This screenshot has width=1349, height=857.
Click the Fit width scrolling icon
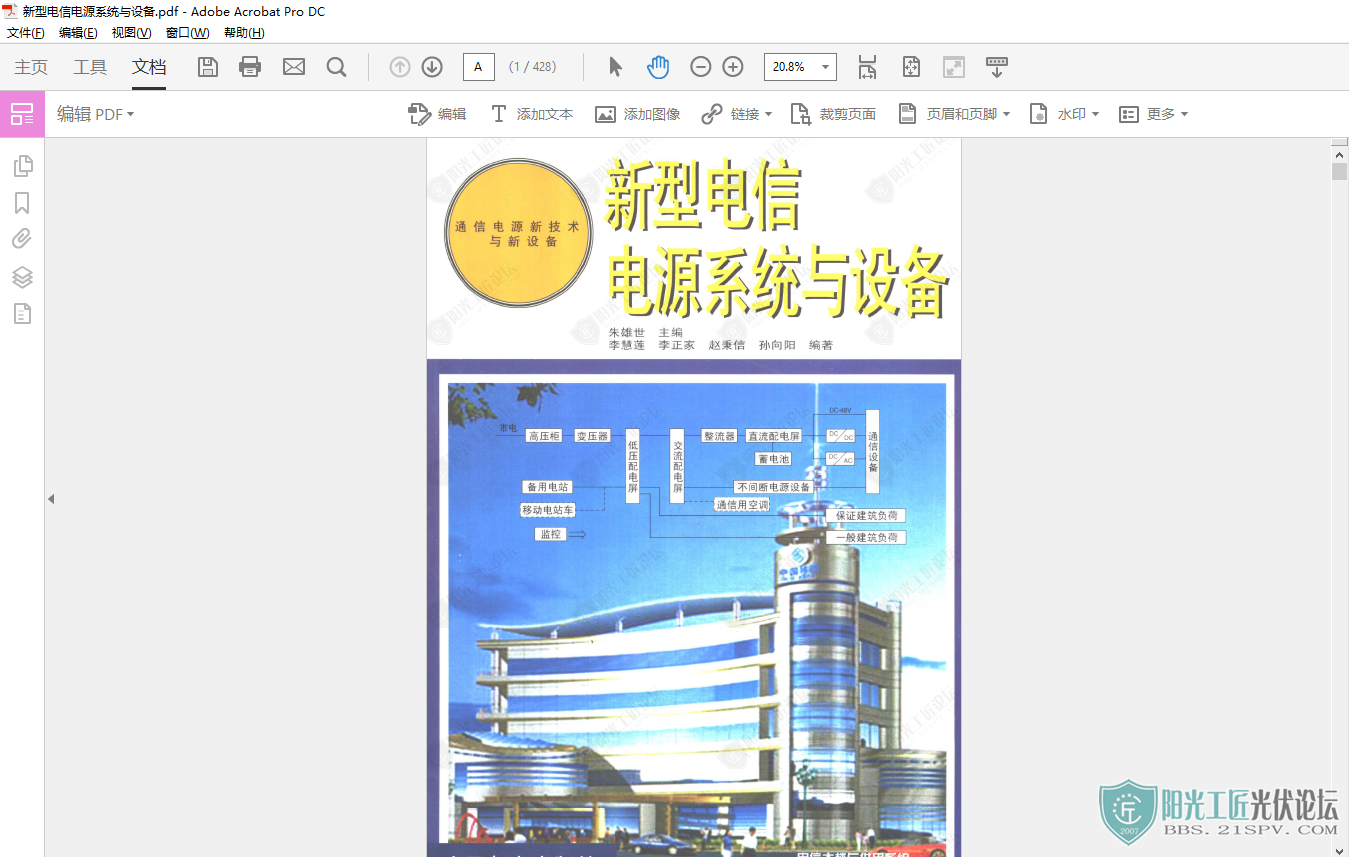point(867,67)
